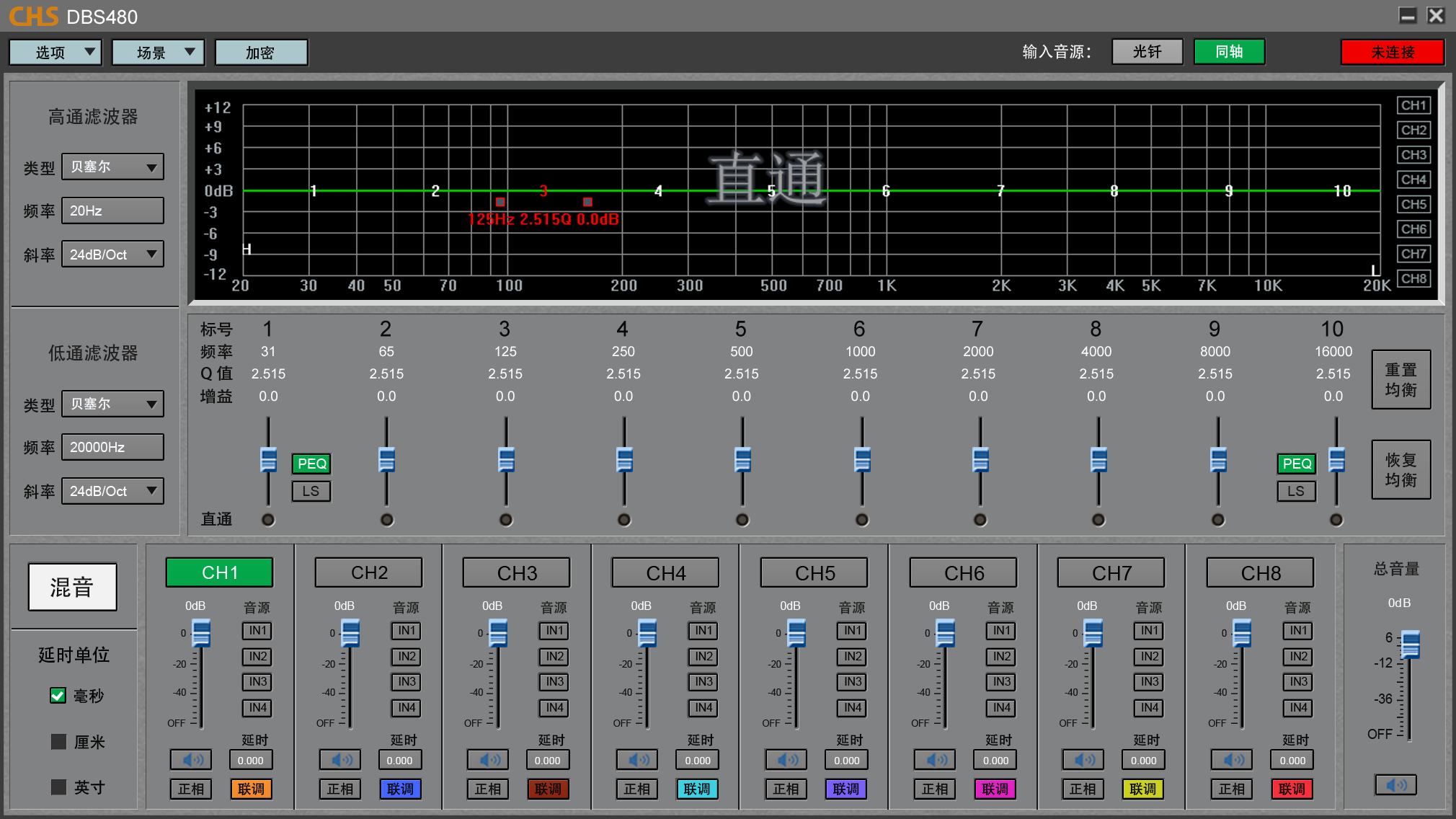
Task: Toggle IN1 source for CH1
Action: pyautogui.click(x=257, y=631)
